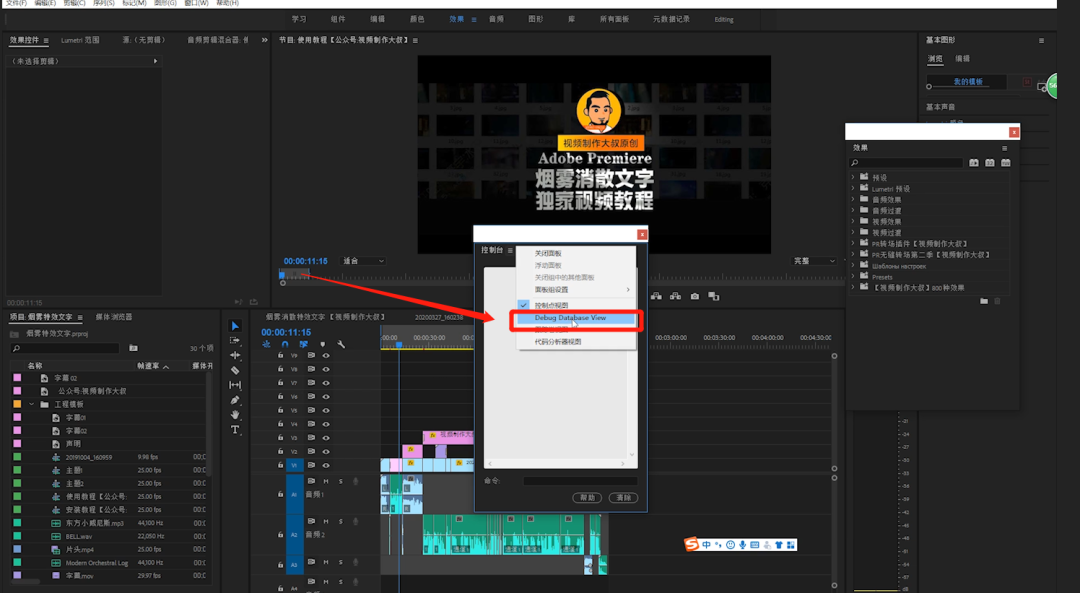Viewport: 1080px width, 593px height.
Task: Select the Ripple Edit tool
Action: [235, 355]
